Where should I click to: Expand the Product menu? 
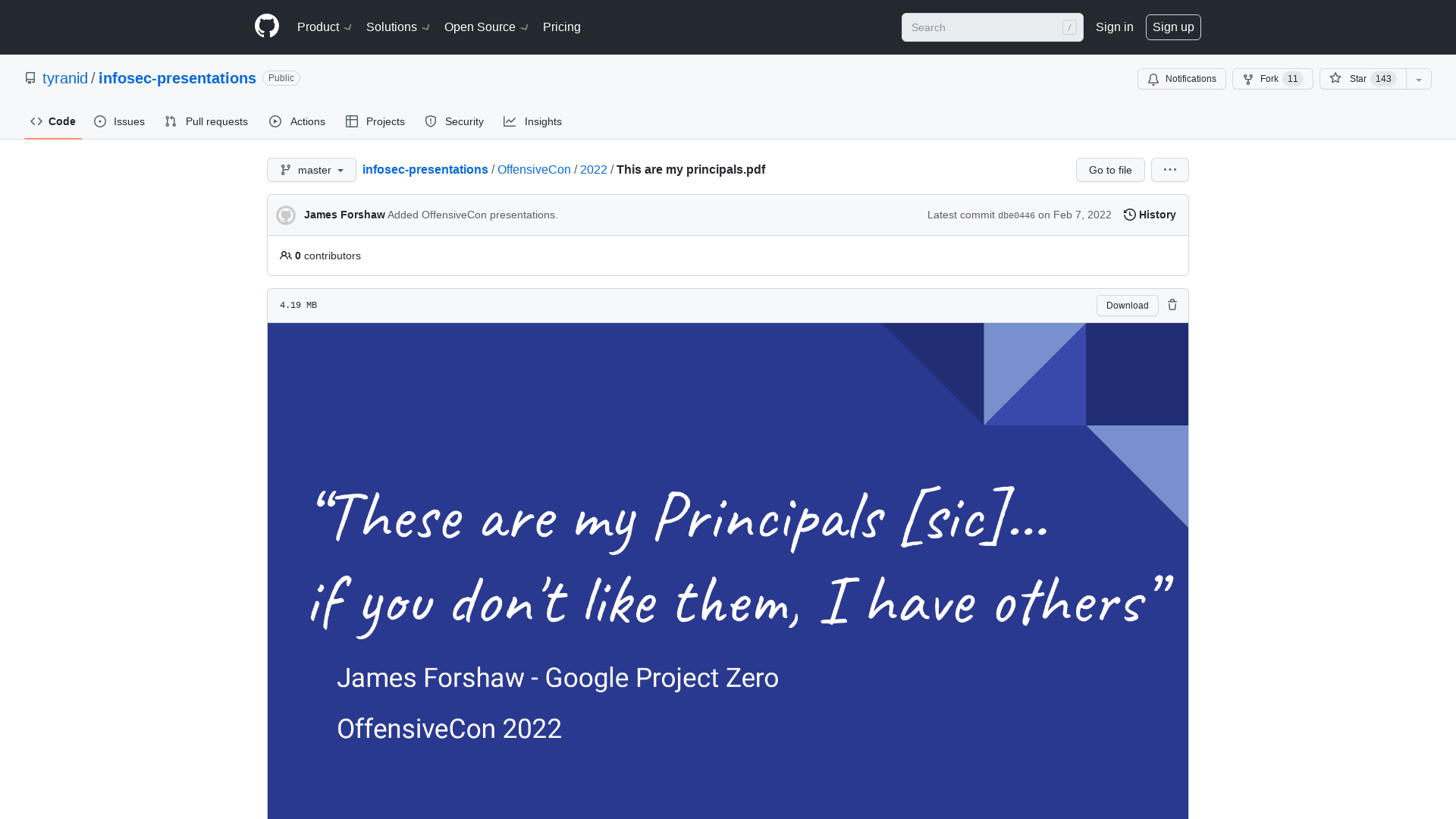click(x=325, y=27)
